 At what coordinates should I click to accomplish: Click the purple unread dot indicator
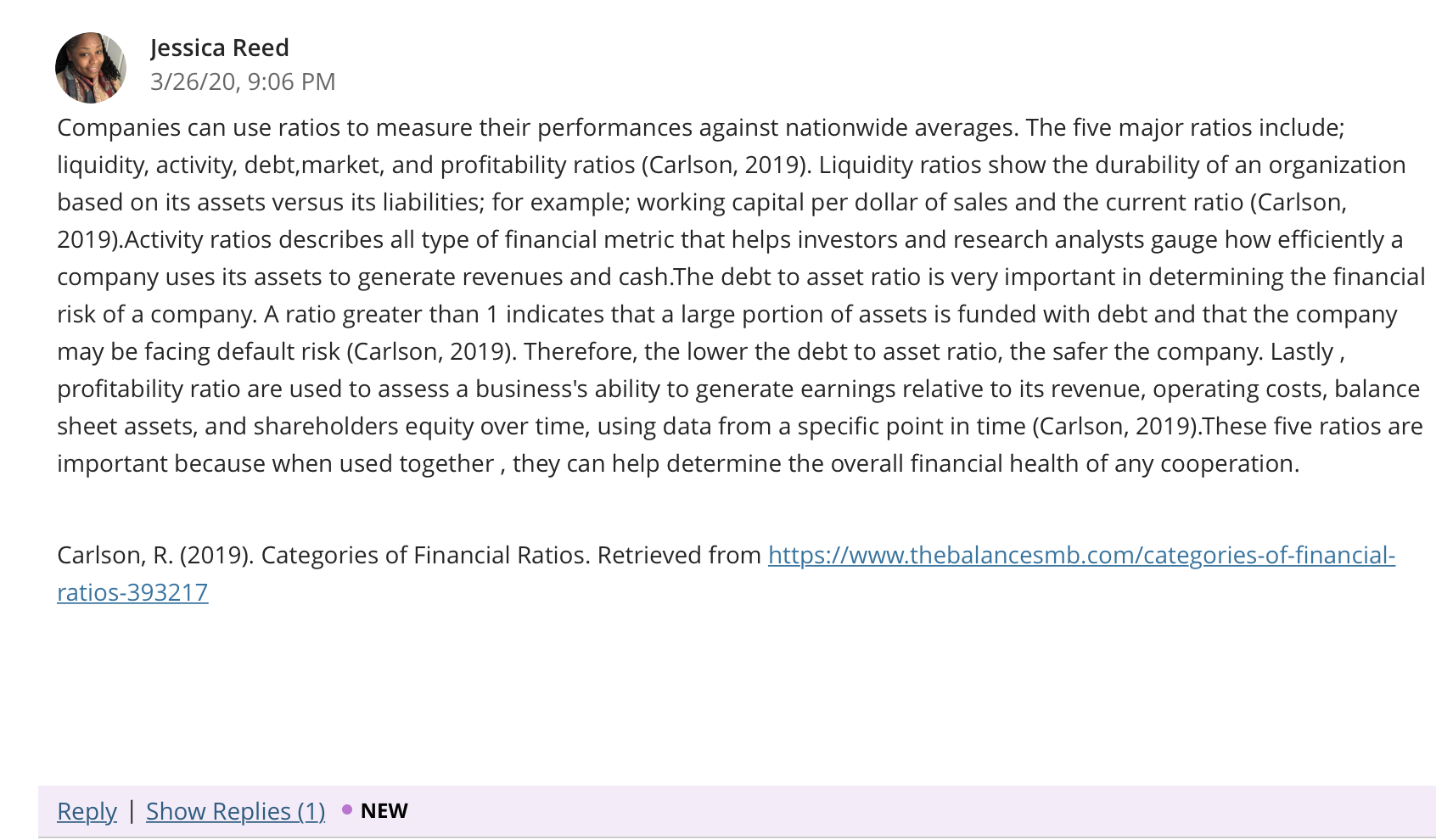click(x=347, y=809)
